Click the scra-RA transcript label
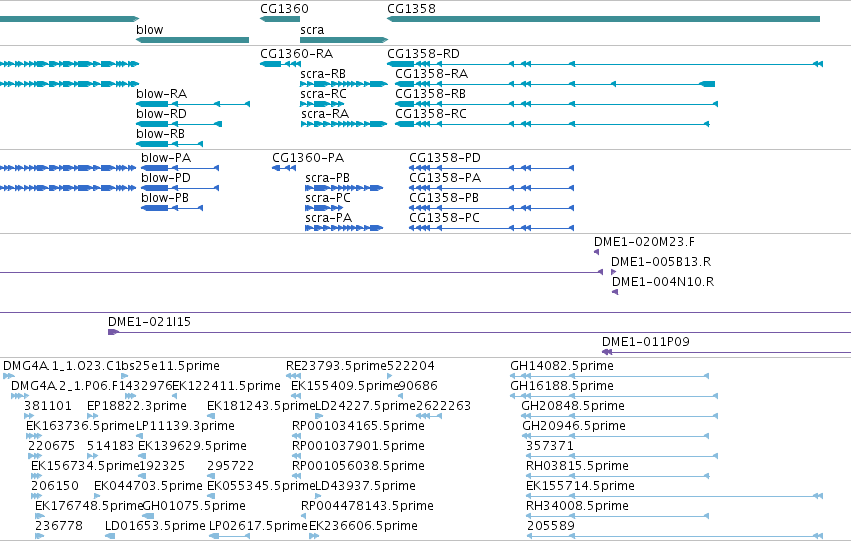 tap(325, 114)
